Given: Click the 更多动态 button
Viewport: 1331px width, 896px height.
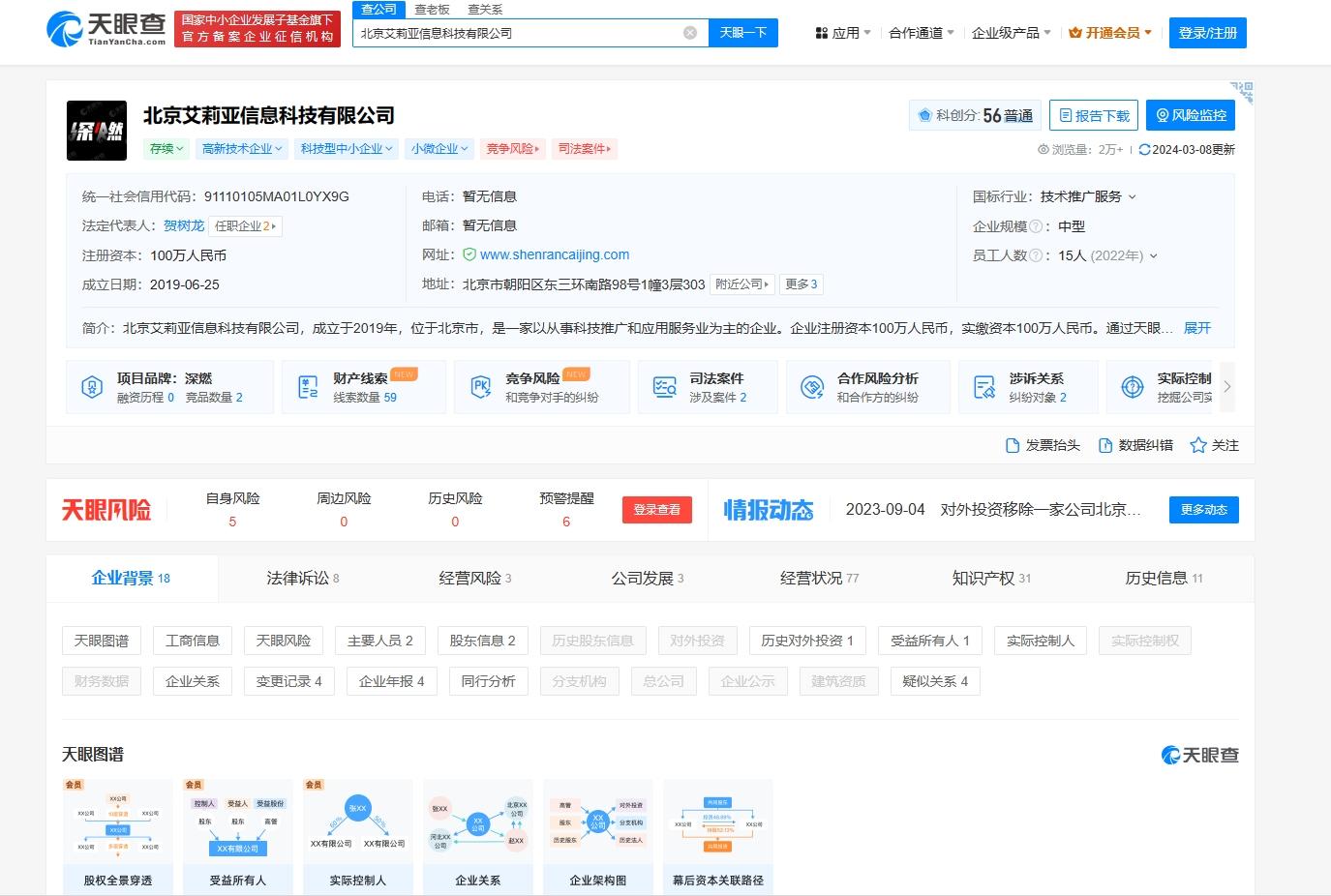Looking at the screenshot, I should coord(1204,510).
